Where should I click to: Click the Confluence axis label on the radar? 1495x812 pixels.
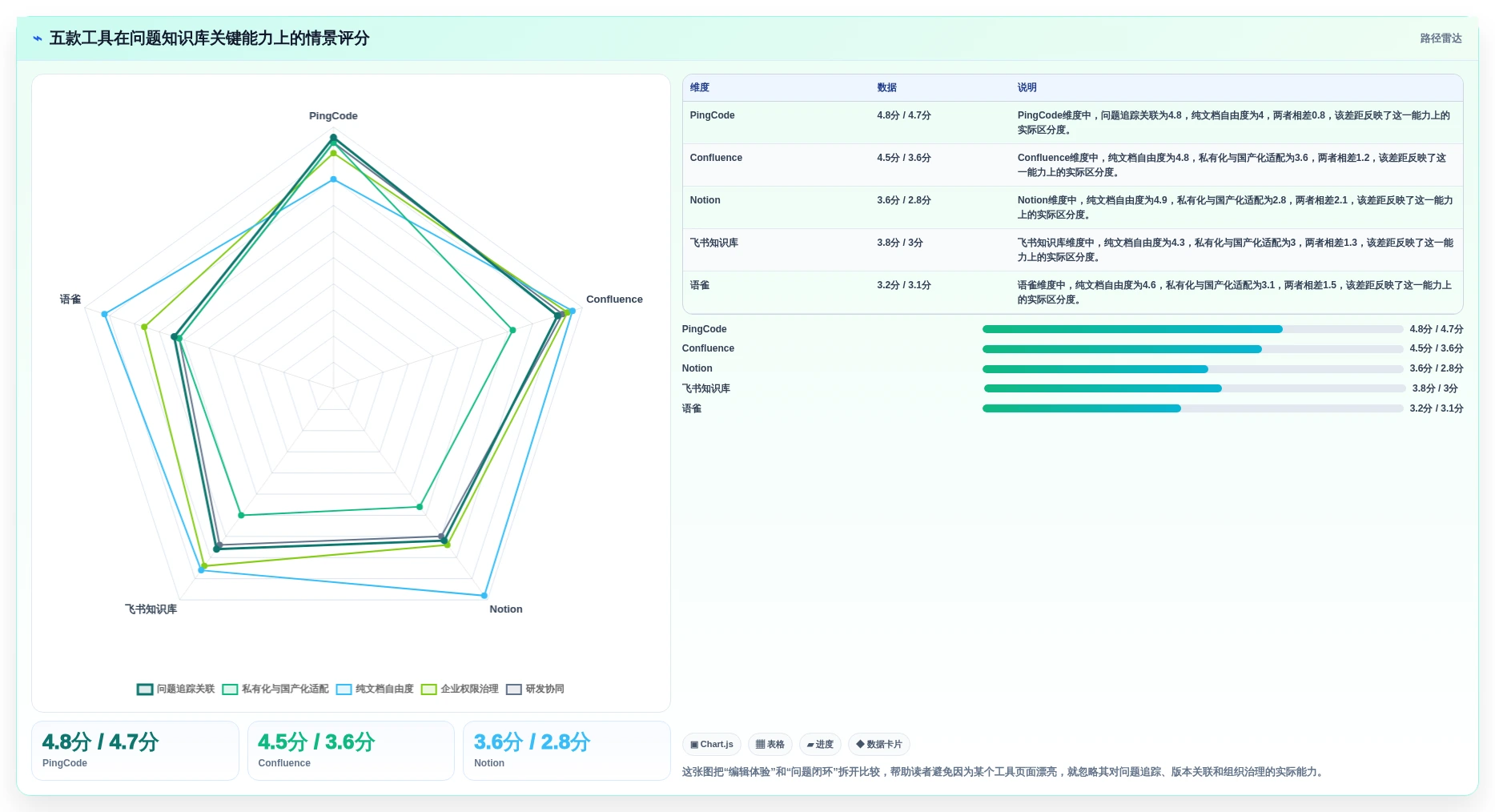coord(614,299)
